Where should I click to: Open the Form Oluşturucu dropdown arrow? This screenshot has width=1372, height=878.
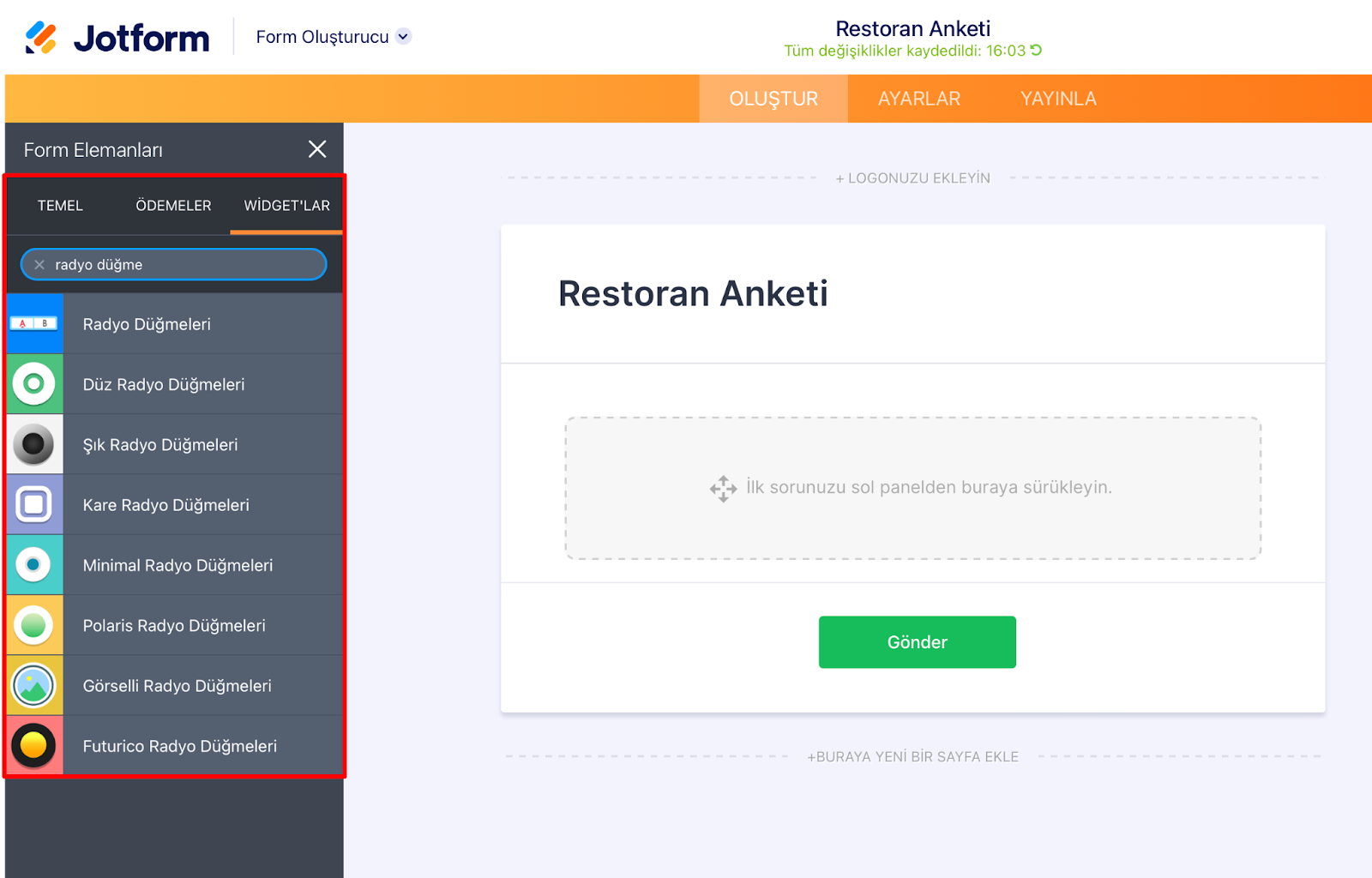(x=403, y=37)
